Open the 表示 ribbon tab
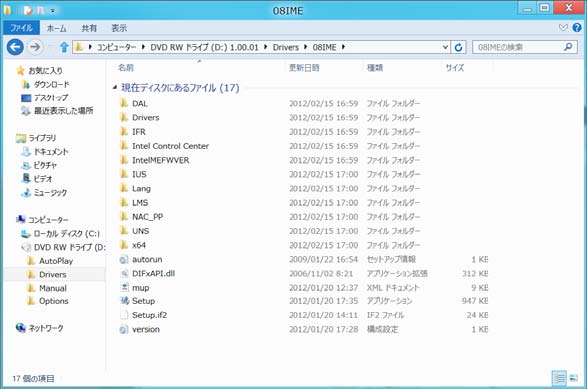The height and width of the screenshot is (389, 587). 119,28
